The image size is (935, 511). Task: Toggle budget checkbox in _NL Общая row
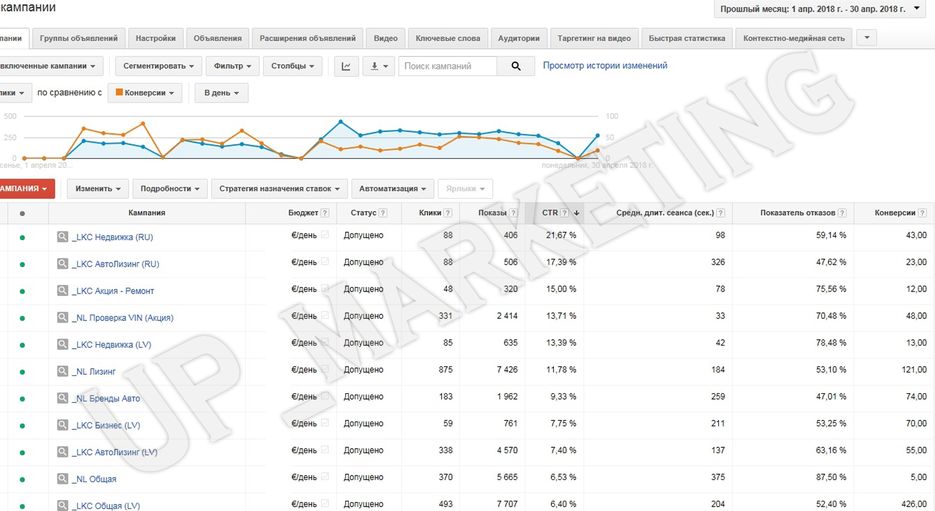click(x=325, y=476)
